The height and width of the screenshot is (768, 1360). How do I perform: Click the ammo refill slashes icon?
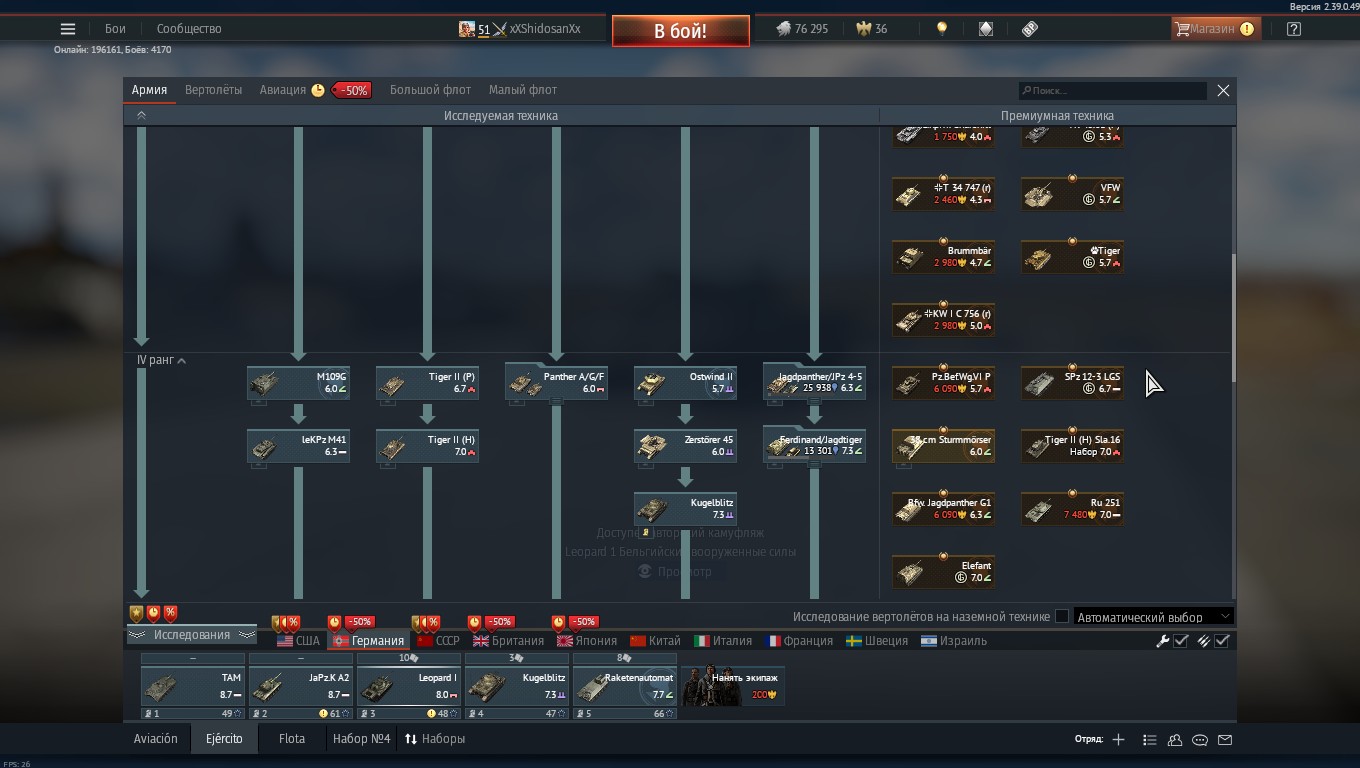point(1204,641)
